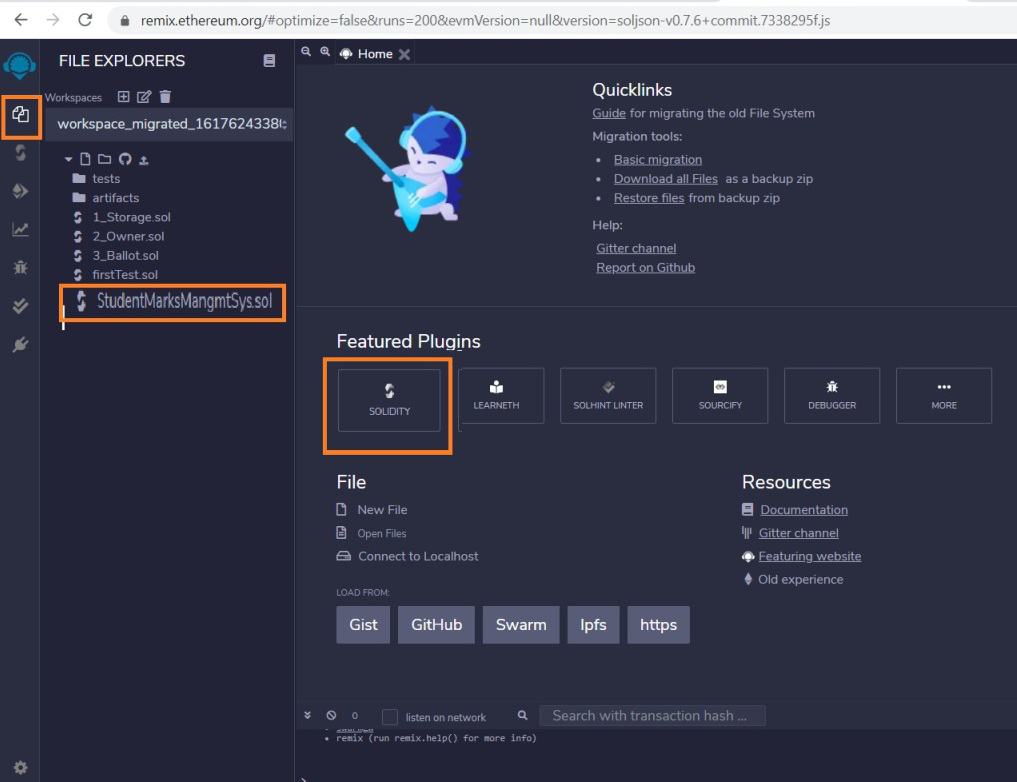Open Deploy & run transactions sidebar icon
This screenshot has height=782, width=1017.
(x=21, y=191)
